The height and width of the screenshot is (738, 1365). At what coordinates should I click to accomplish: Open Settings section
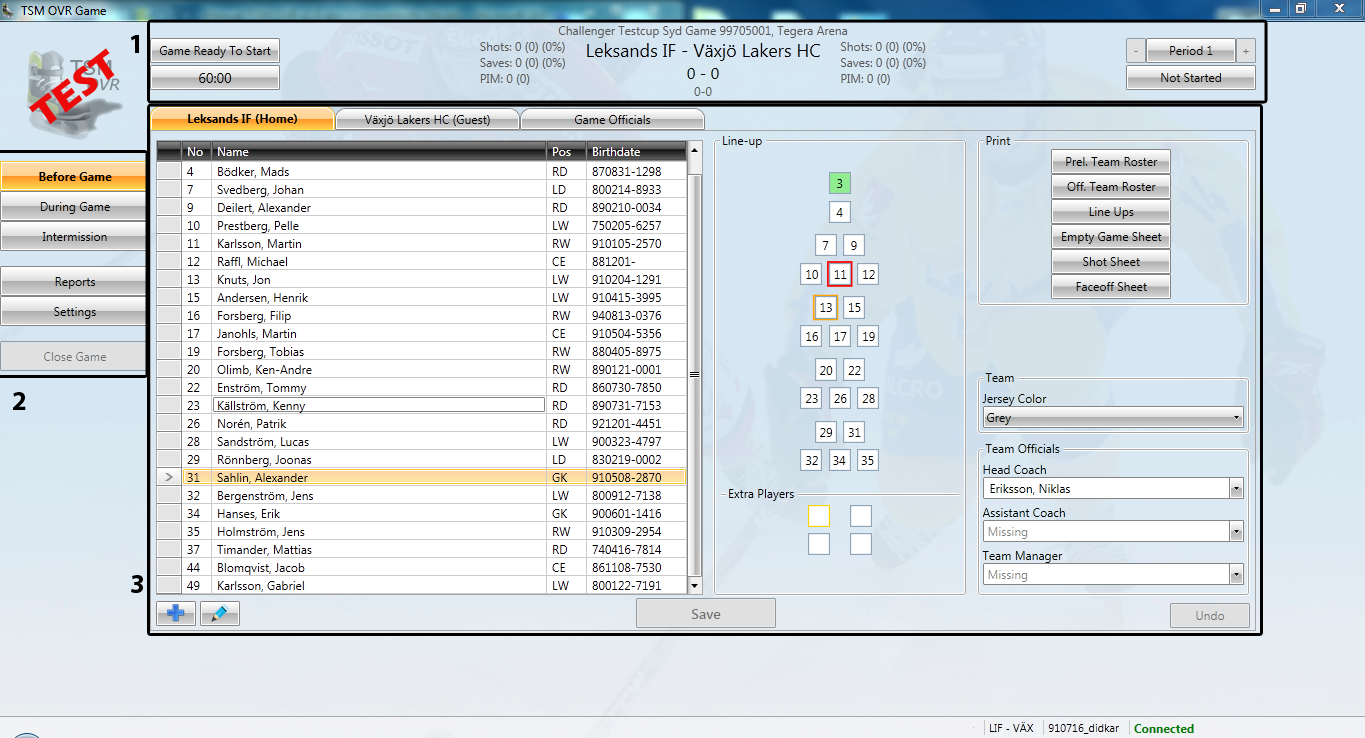coord(75,312)
